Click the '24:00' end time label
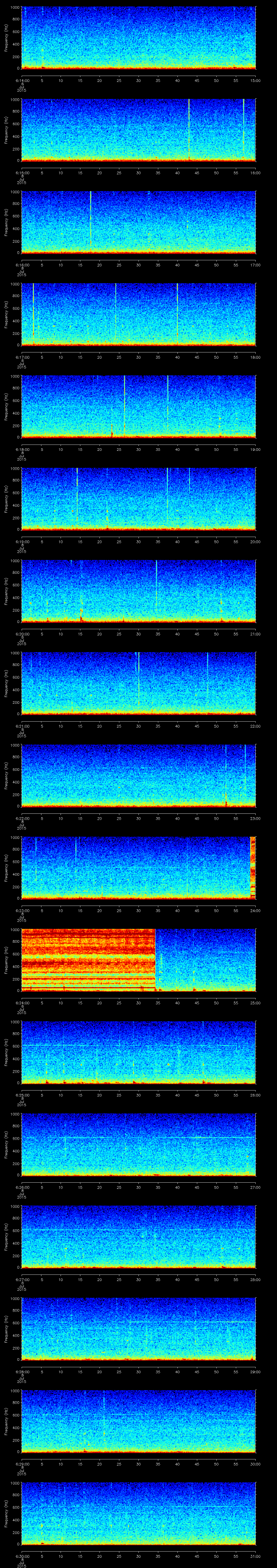The width and height of the screenshot is (277, 1568). (255, 910)
